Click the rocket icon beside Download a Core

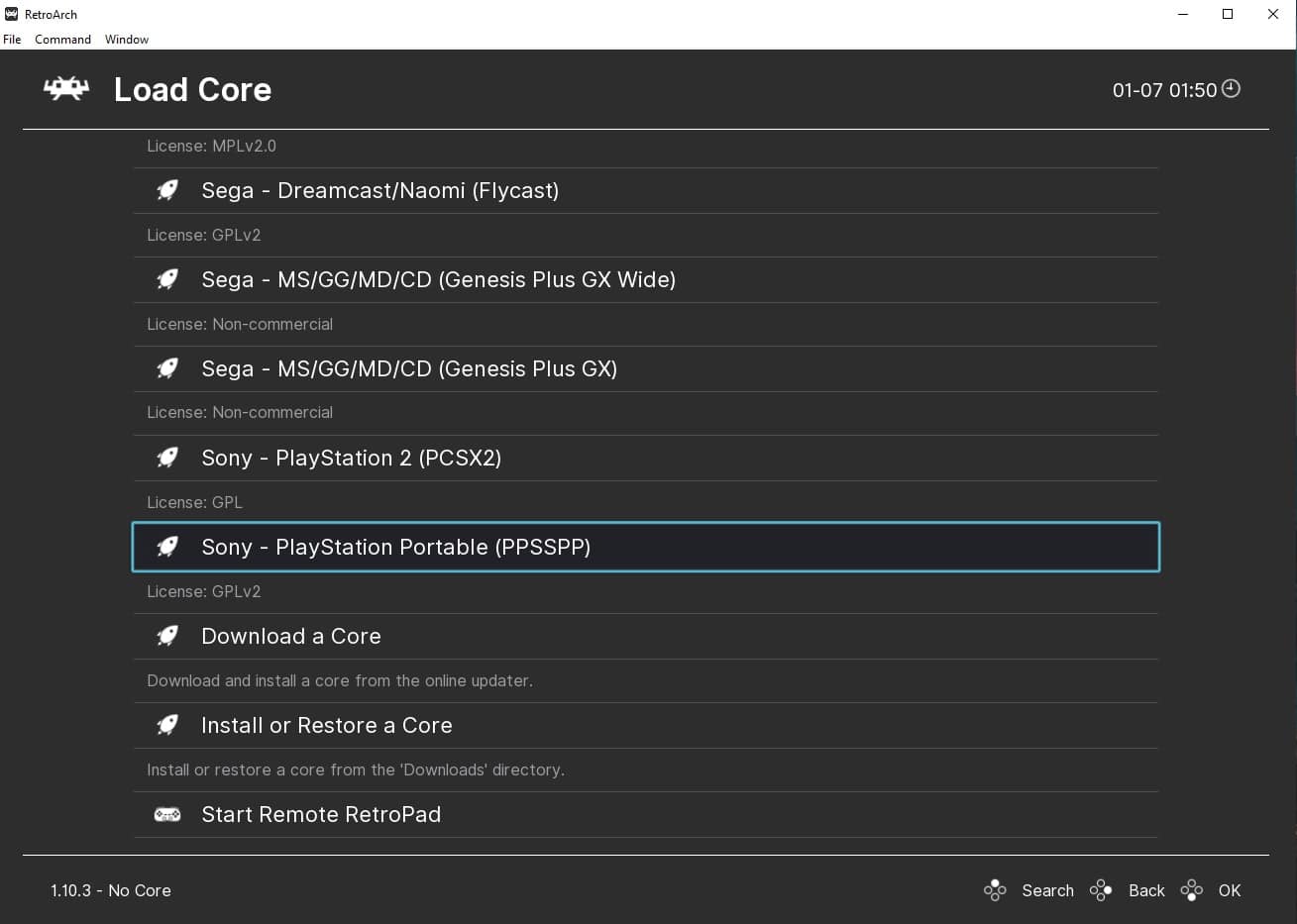pos(167,636)
